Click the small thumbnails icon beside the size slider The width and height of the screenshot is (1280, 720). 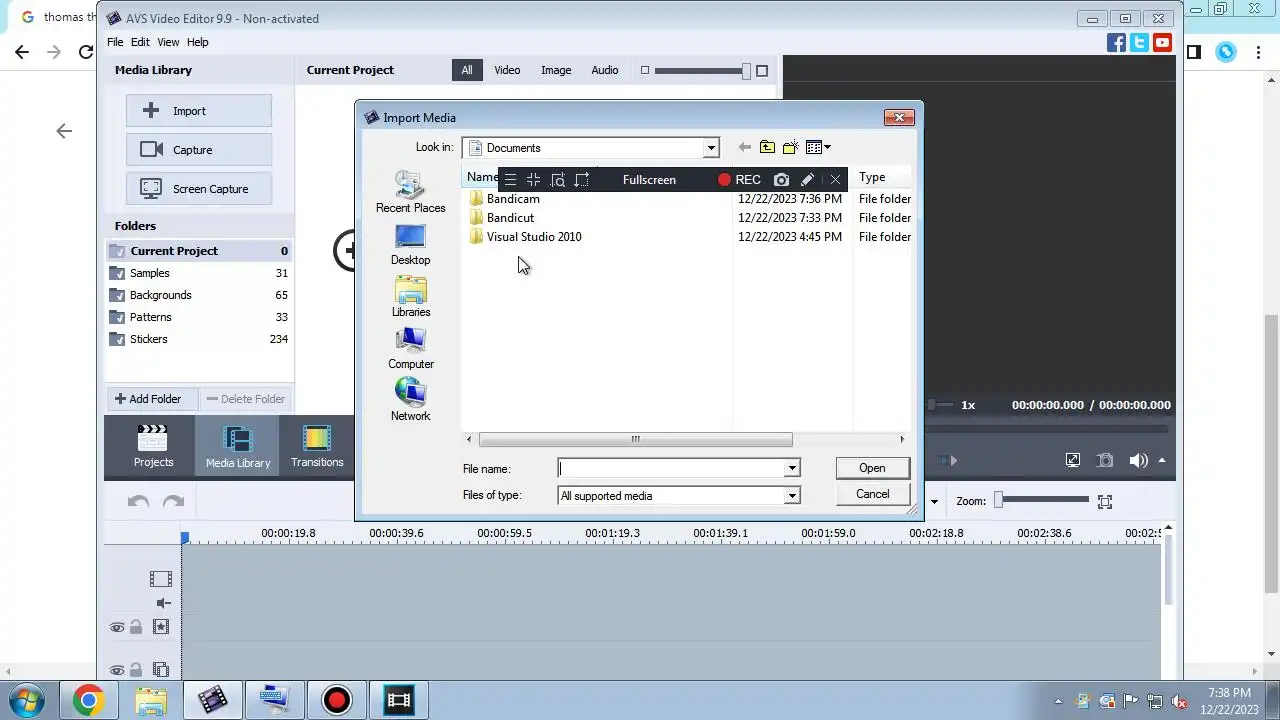point(645,70)
